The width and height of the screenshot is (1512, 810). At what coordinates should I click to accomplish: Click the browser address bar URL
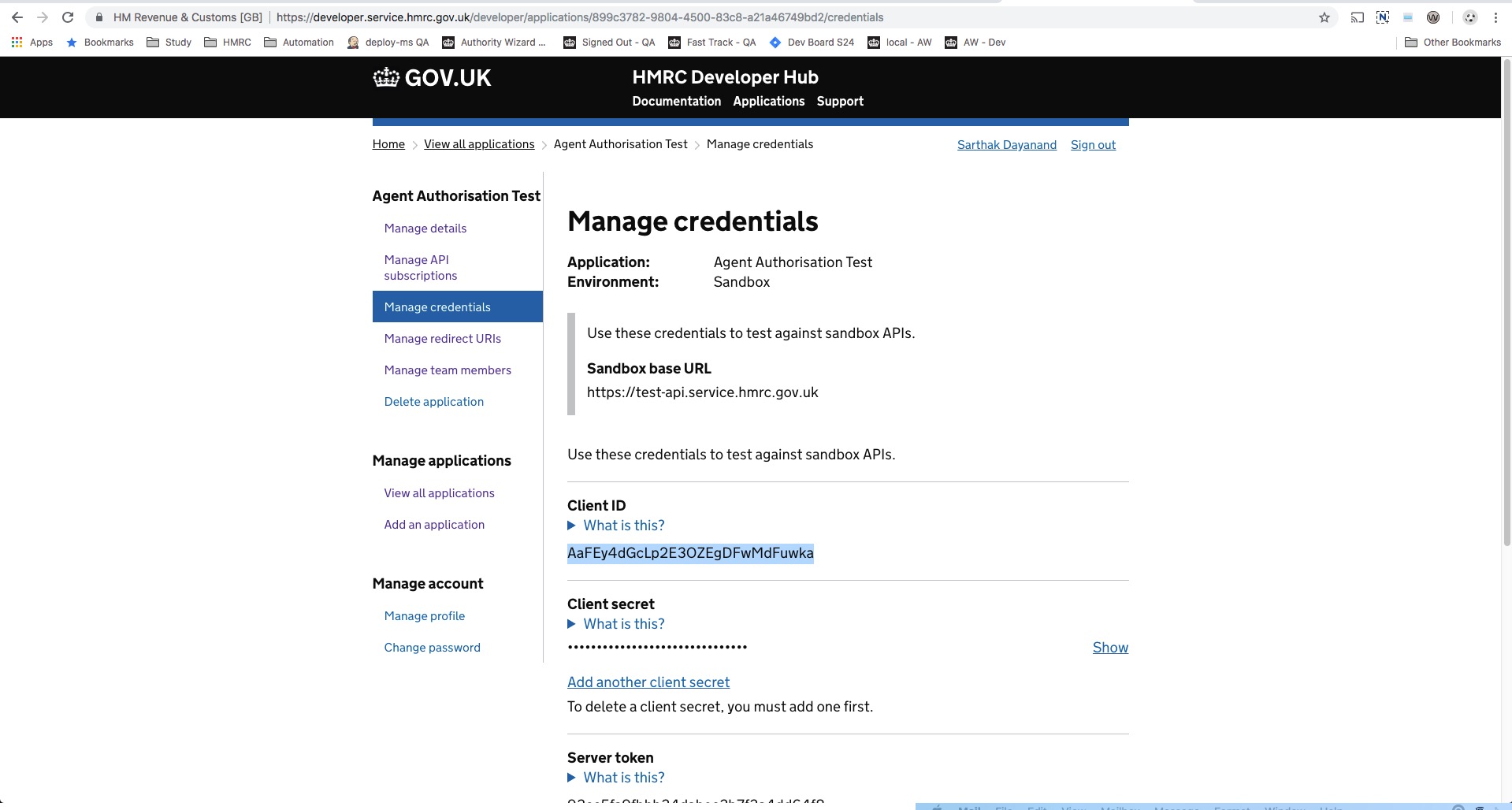580,17
